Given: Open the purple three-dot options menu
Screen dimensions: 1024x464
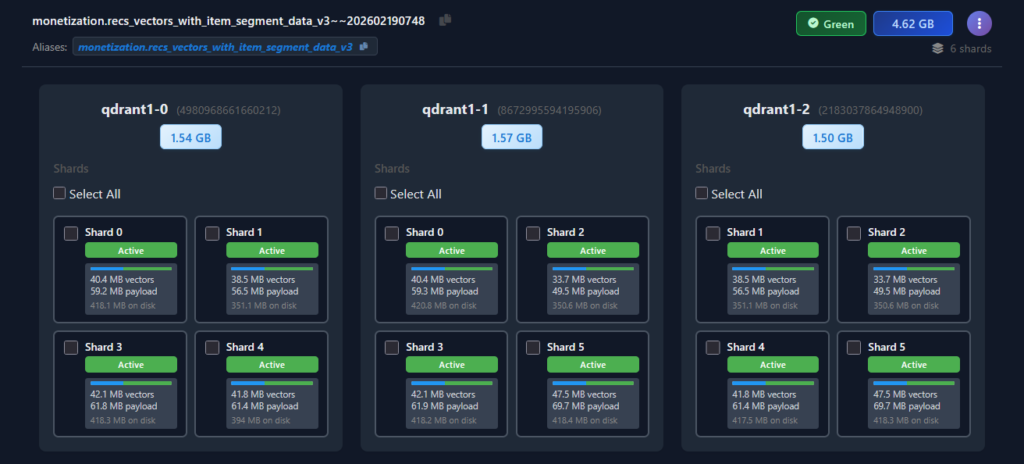Looking at the screenshot, I should point(980,23).
